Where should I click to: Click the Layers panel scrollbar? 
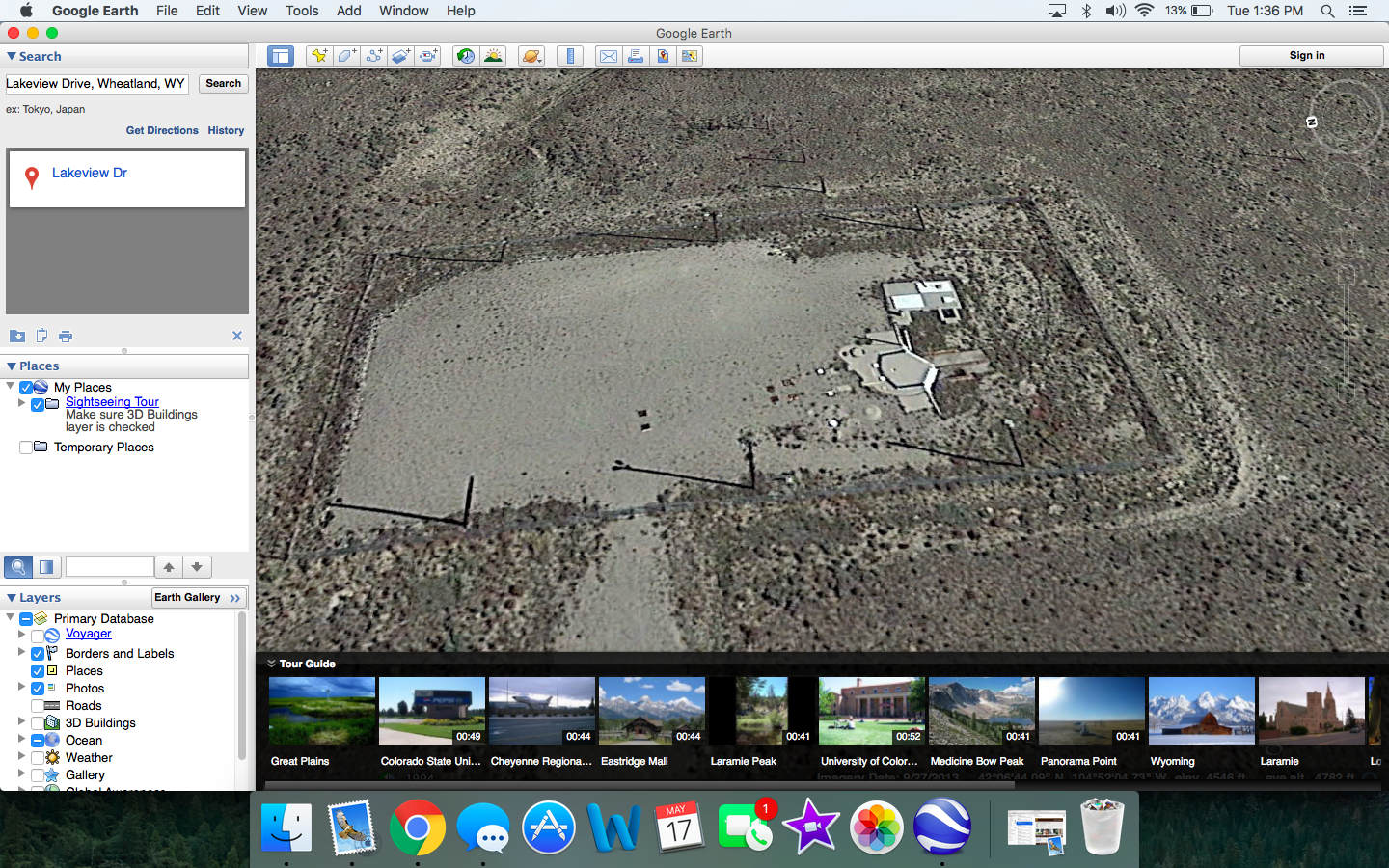pos(241,686)
